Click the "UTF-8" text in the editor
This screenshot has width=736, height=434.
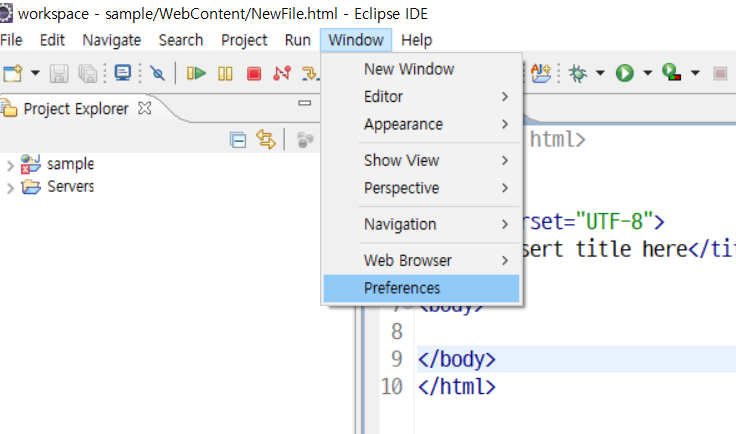[614, 221]
